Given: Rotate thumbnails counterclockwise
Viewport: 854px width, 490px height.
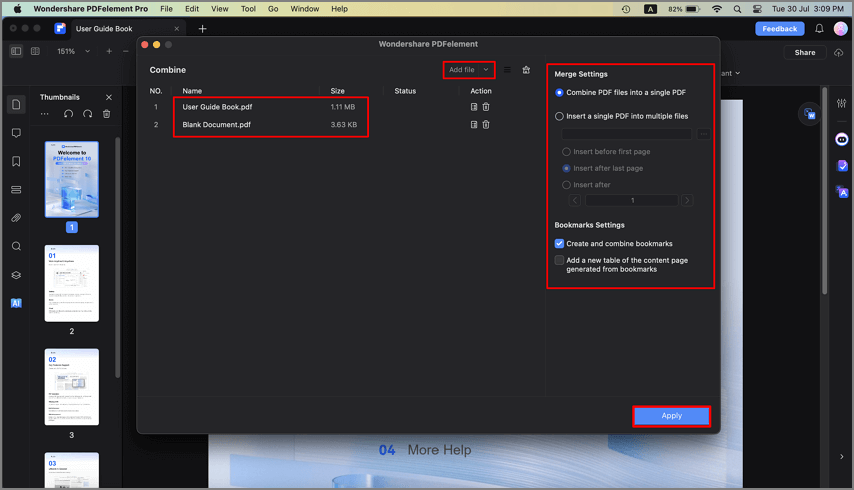Looking at the screenshot, I should [x=68, y=114].
